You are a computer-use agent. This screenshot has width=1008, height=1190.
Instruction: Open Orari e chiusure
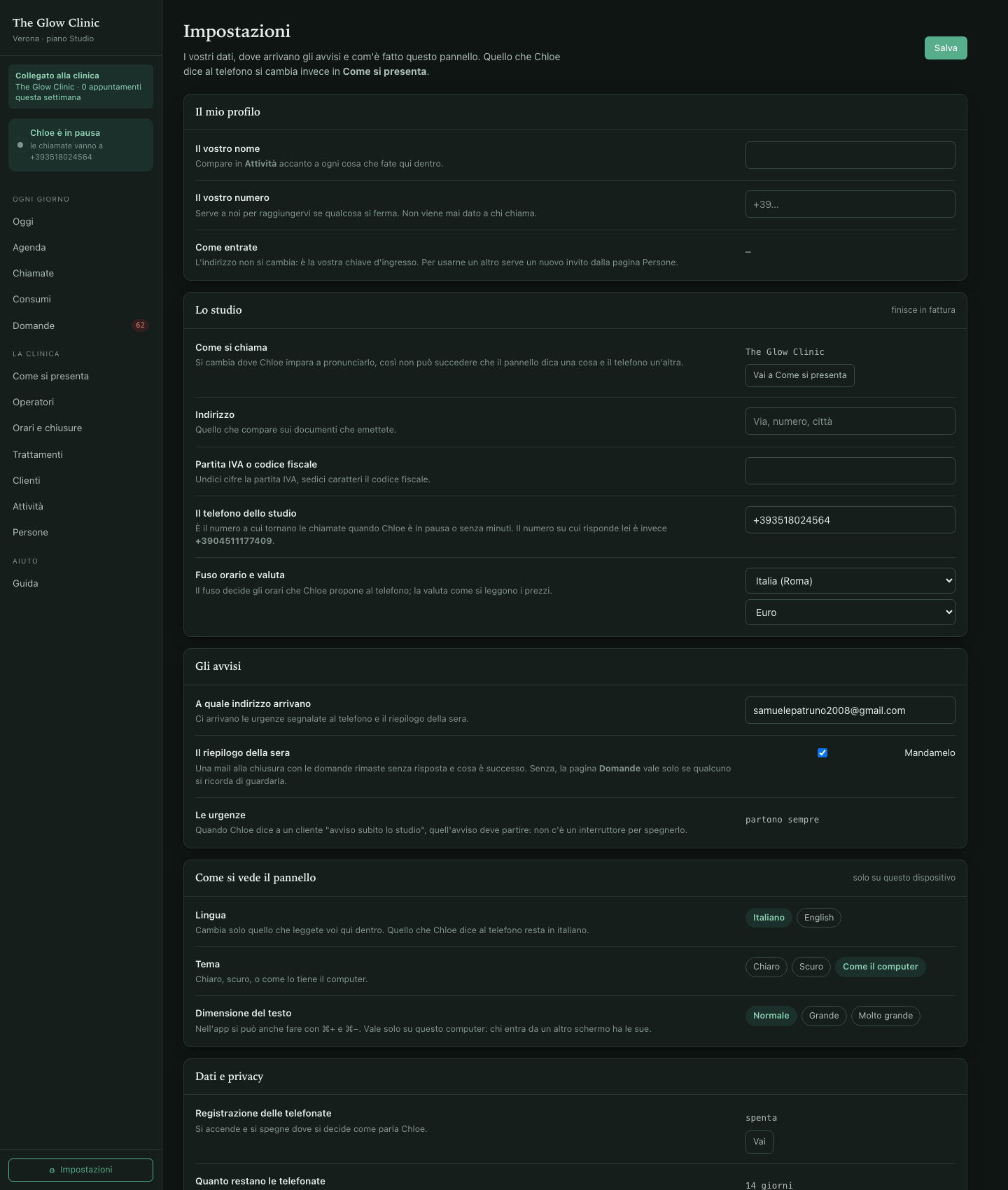click(x=80, y=428)
